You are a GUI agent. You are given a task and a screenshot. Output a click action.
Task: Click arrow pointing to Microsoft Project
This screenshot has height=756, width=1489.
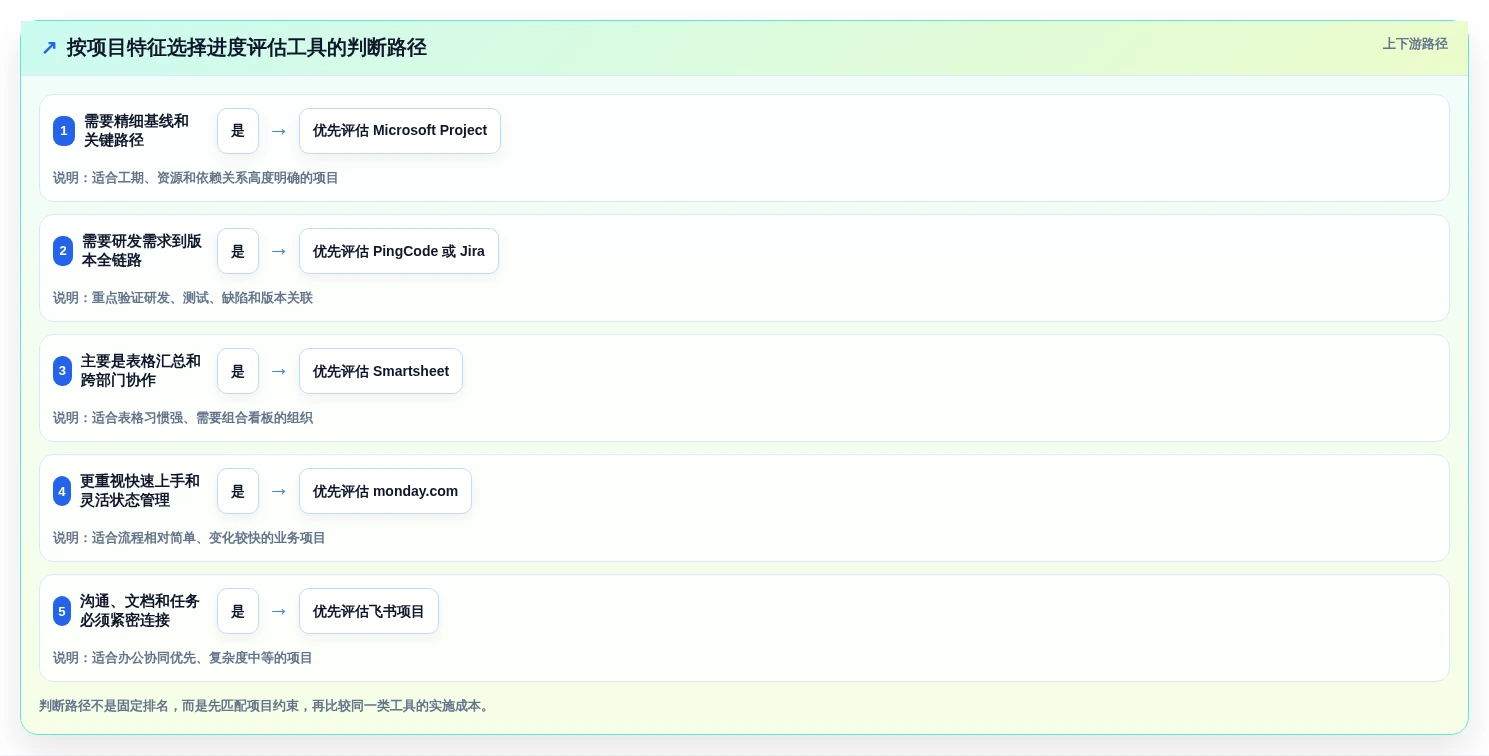(x=279, y=131)
